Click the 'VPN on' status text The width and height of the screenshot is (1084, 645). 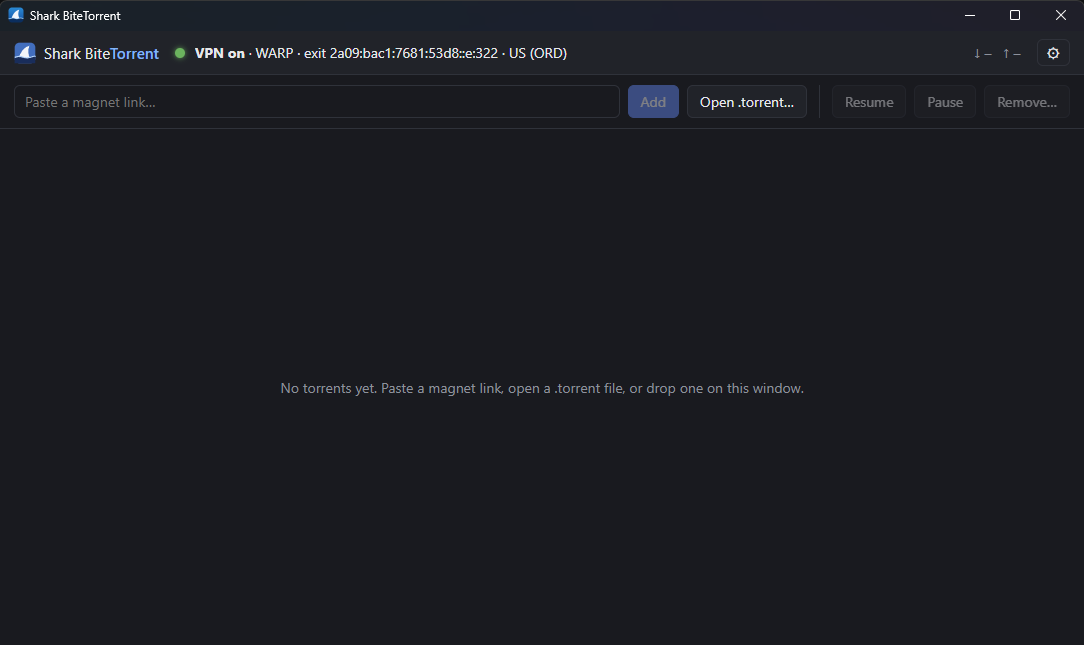point(220,53)
